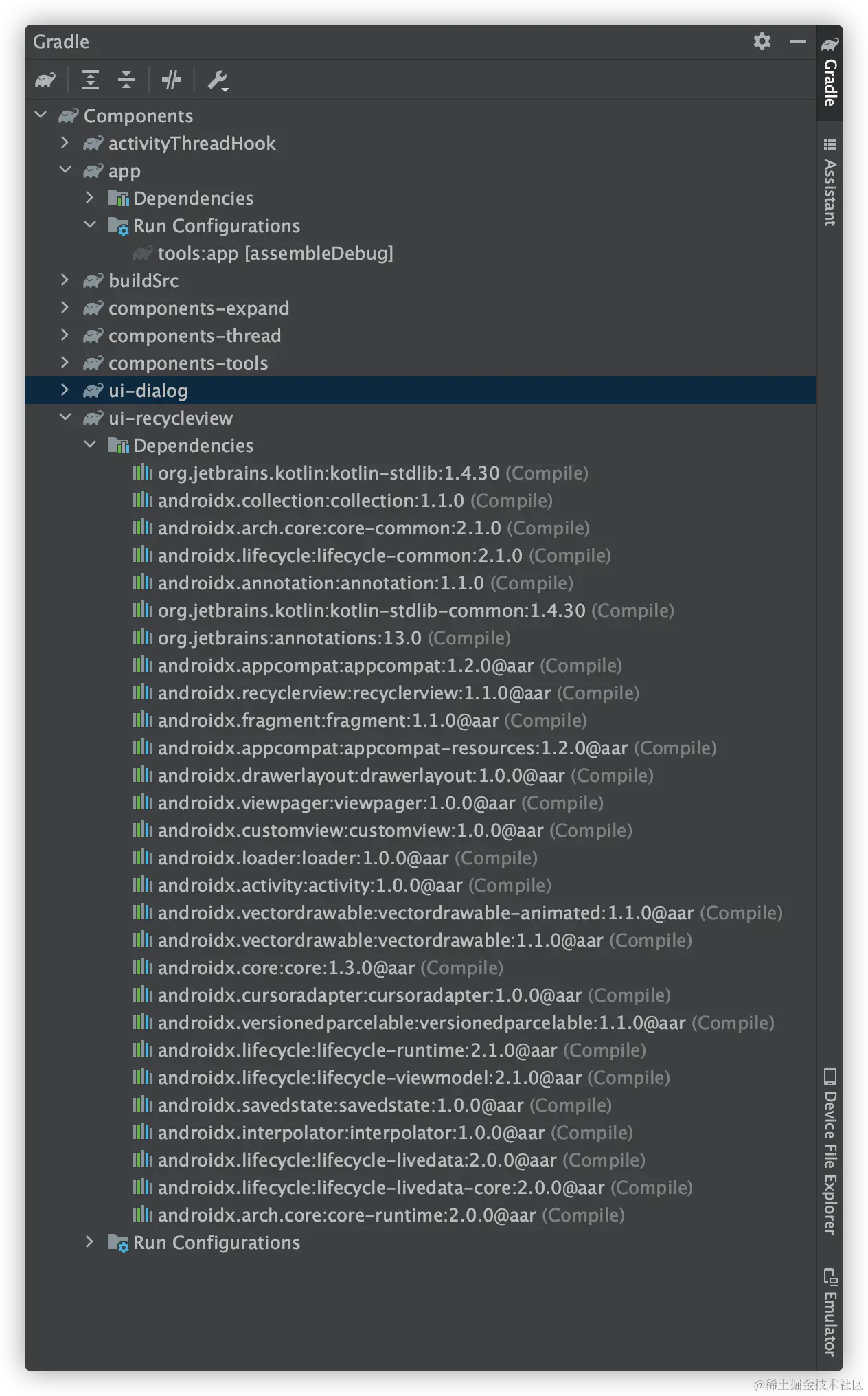Click the Collapse All toolbar icon
Viewport: 868px width, 1396px height.
126,80
